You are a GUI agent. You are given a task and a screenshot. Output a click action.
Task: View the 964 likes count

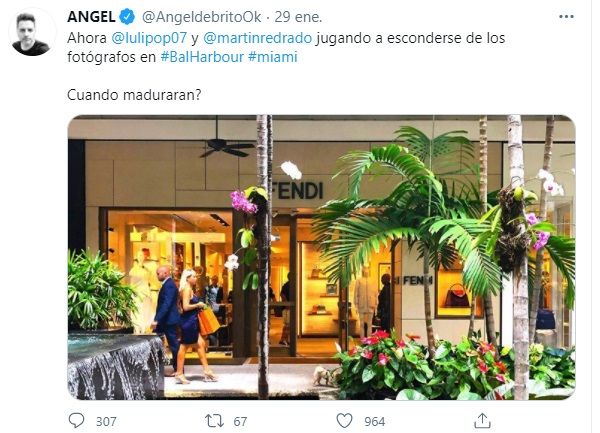374,422
